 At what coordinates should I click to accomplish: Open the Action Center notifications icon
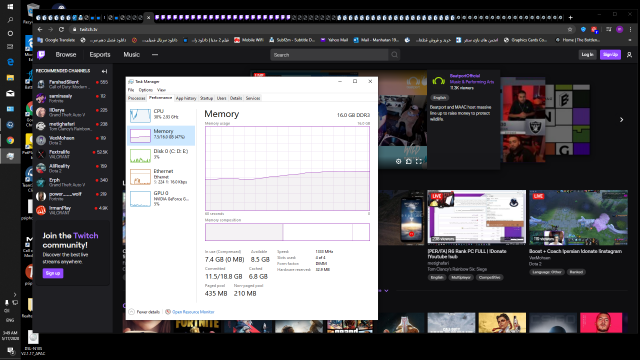point(10,351)
